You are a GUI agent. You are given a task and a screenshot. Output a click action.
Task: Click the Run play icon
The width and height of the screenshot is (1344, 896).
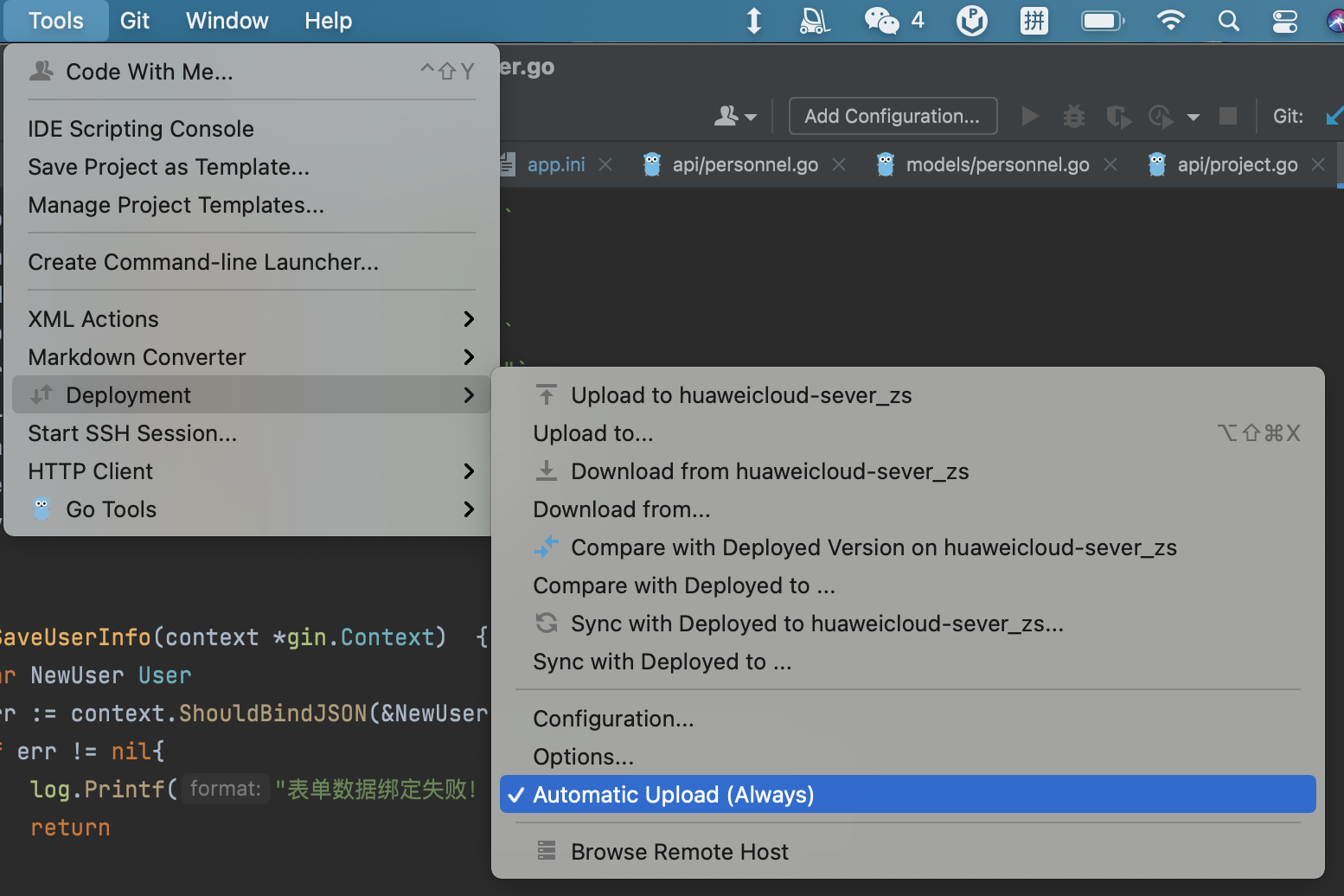point(1029,116)
